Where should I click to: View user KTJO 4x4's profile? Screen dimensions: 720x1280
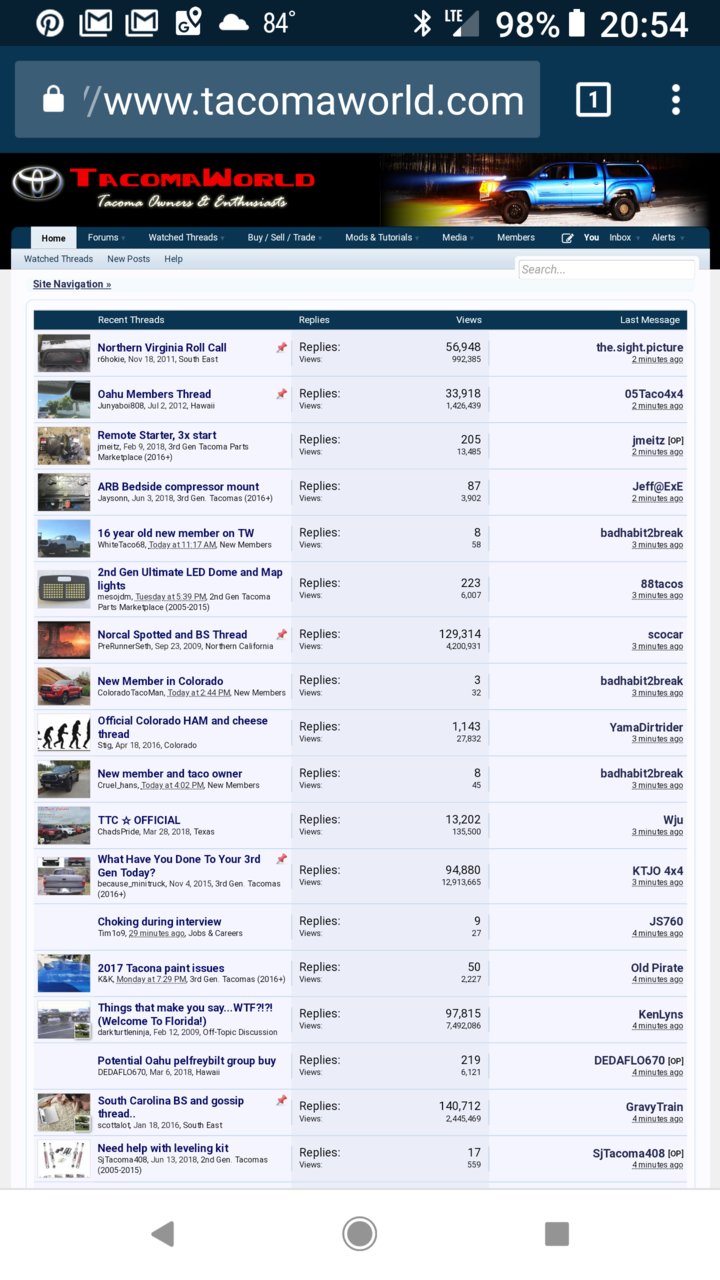click(657, 871)
